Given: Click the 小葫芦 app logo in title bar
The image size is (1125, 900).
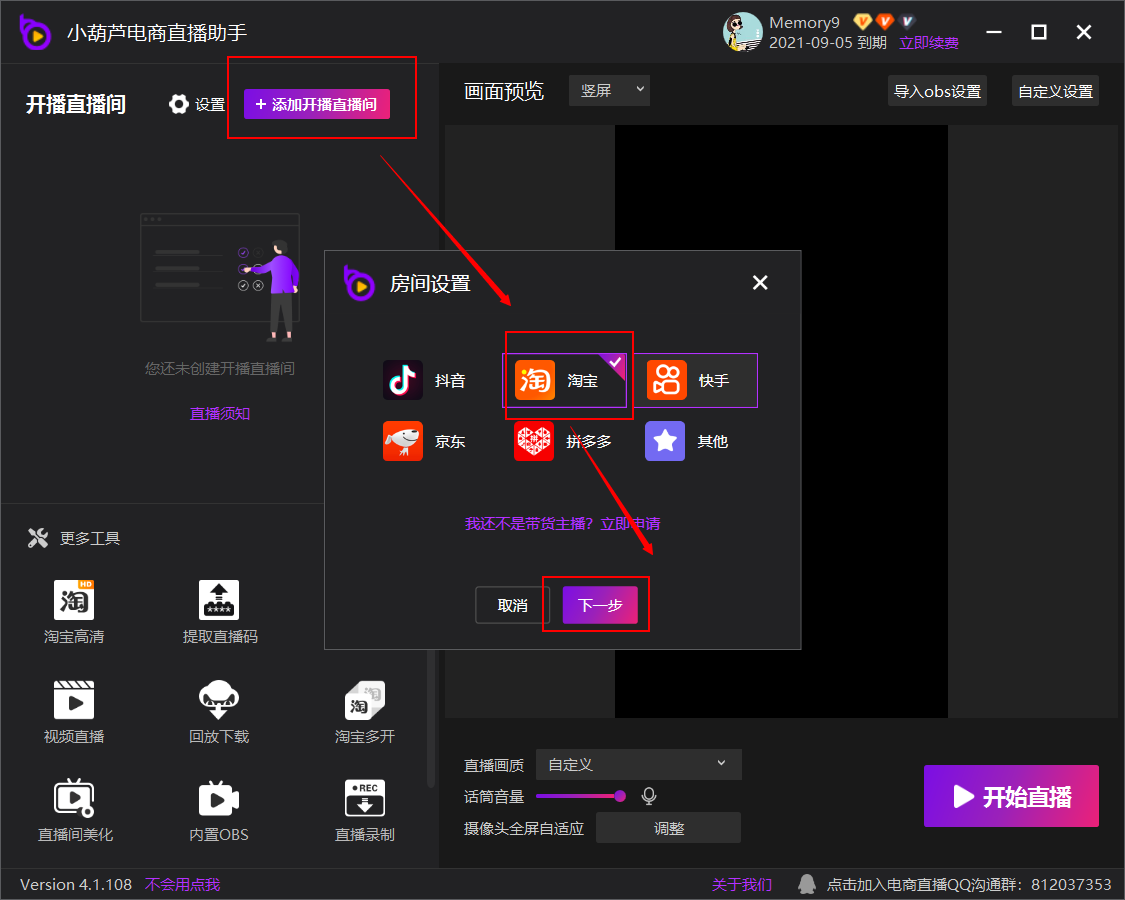Looking at the screenshot, I should tap(34, 32).
